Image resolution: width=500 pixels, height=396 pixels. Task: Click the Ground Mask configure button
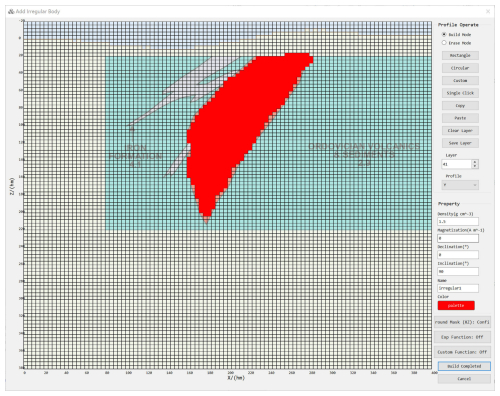462,322
